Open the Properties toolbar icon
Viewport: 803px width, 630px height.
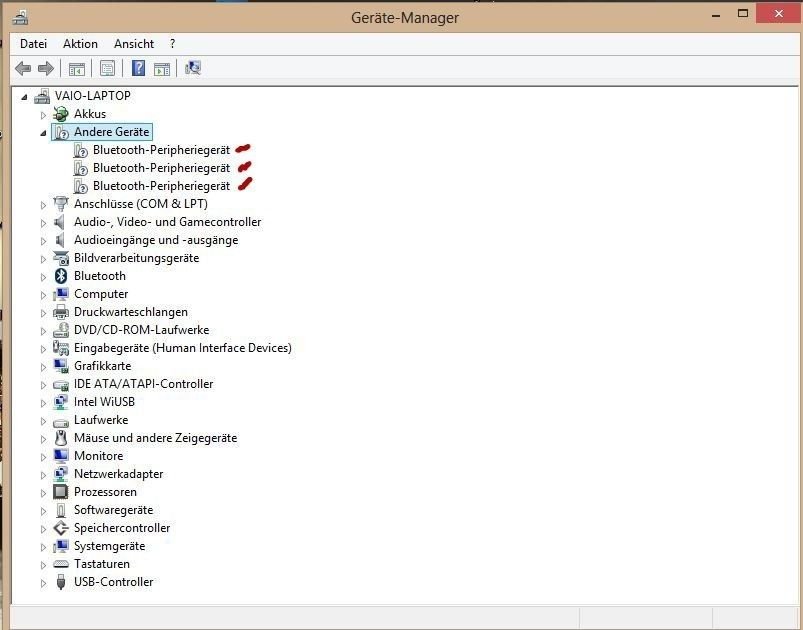108,68
